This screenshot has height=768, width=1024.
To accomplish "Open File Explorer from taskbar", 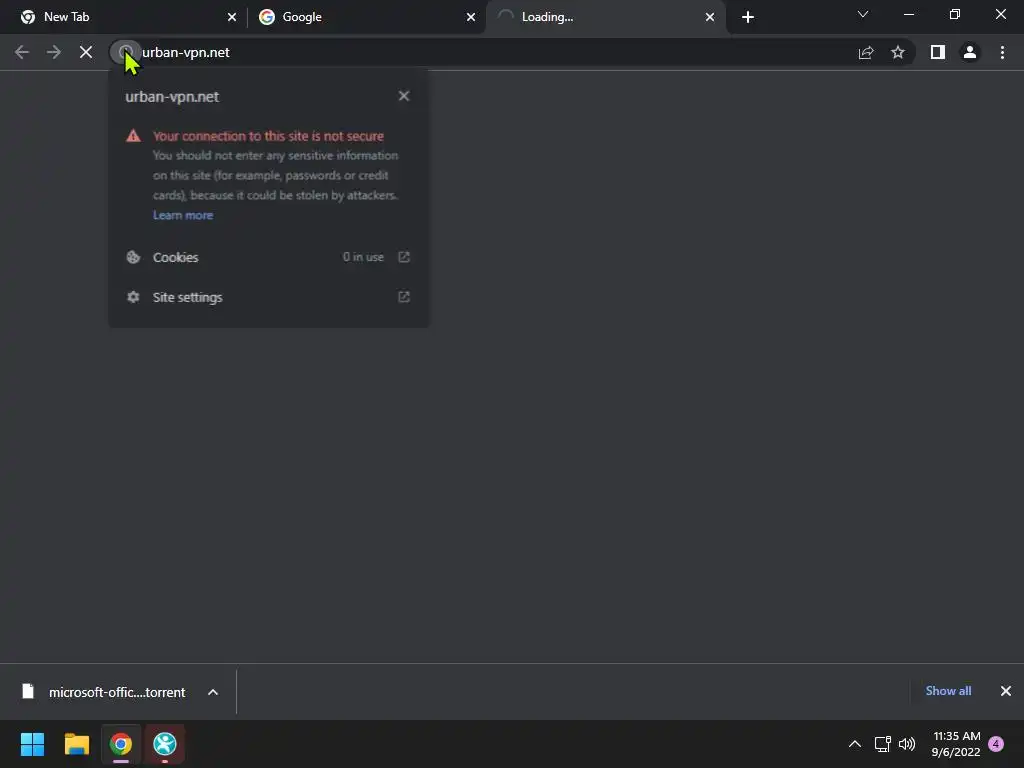I will coord(76,744).
